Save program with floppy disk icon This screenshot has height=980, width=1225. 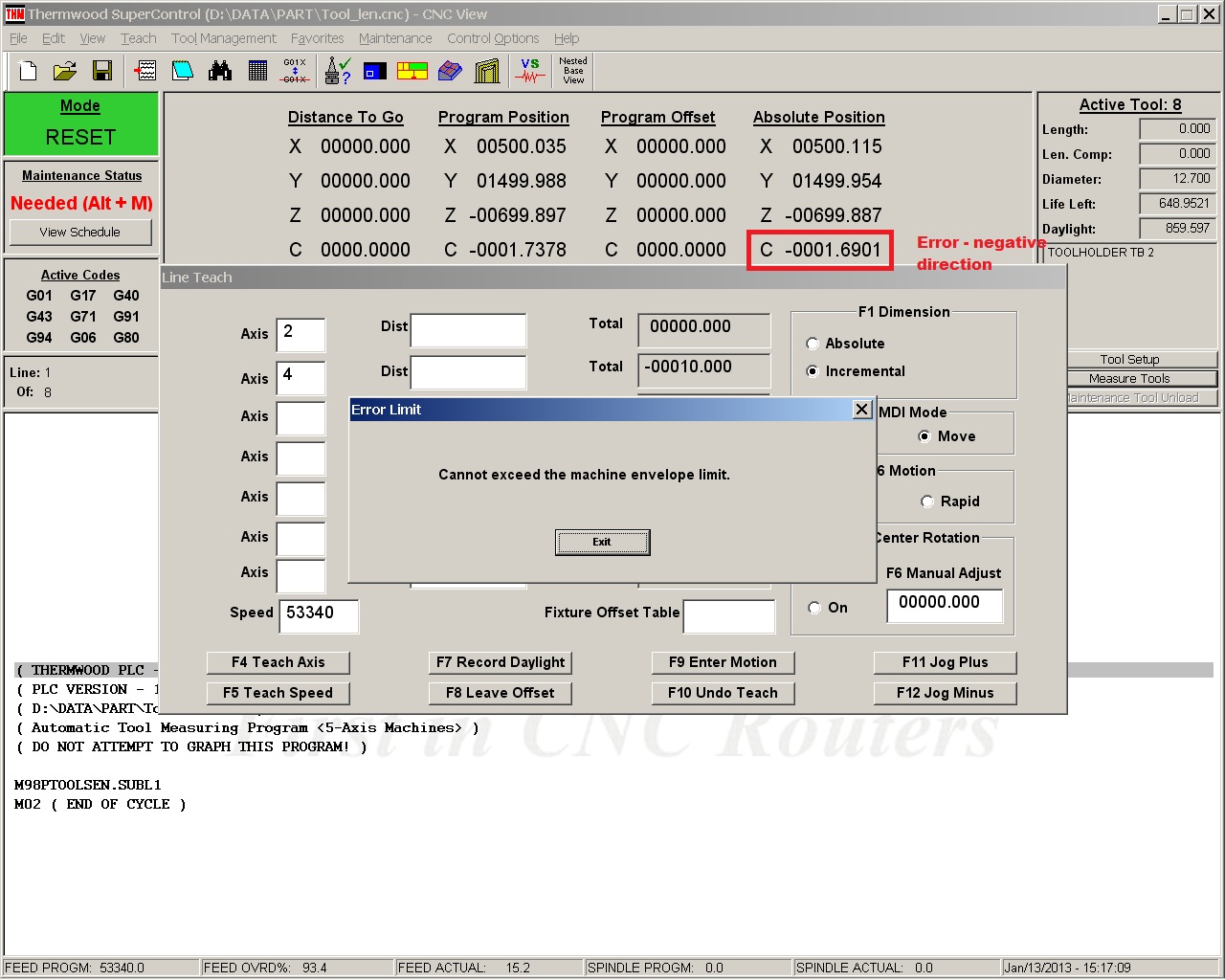[x=102, y=71]
